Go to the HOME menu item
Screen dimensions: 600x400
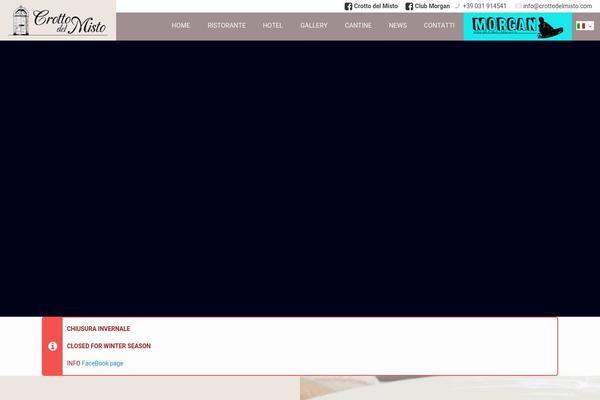(x=181, y=26)
